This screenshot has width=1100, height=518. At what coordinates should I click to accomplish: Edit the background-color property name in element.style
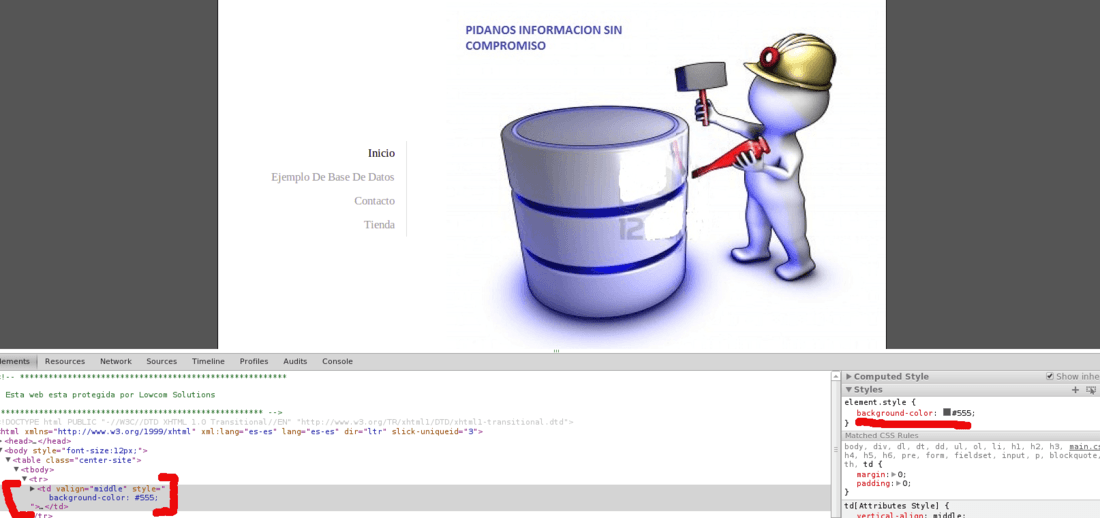(896, 413)
